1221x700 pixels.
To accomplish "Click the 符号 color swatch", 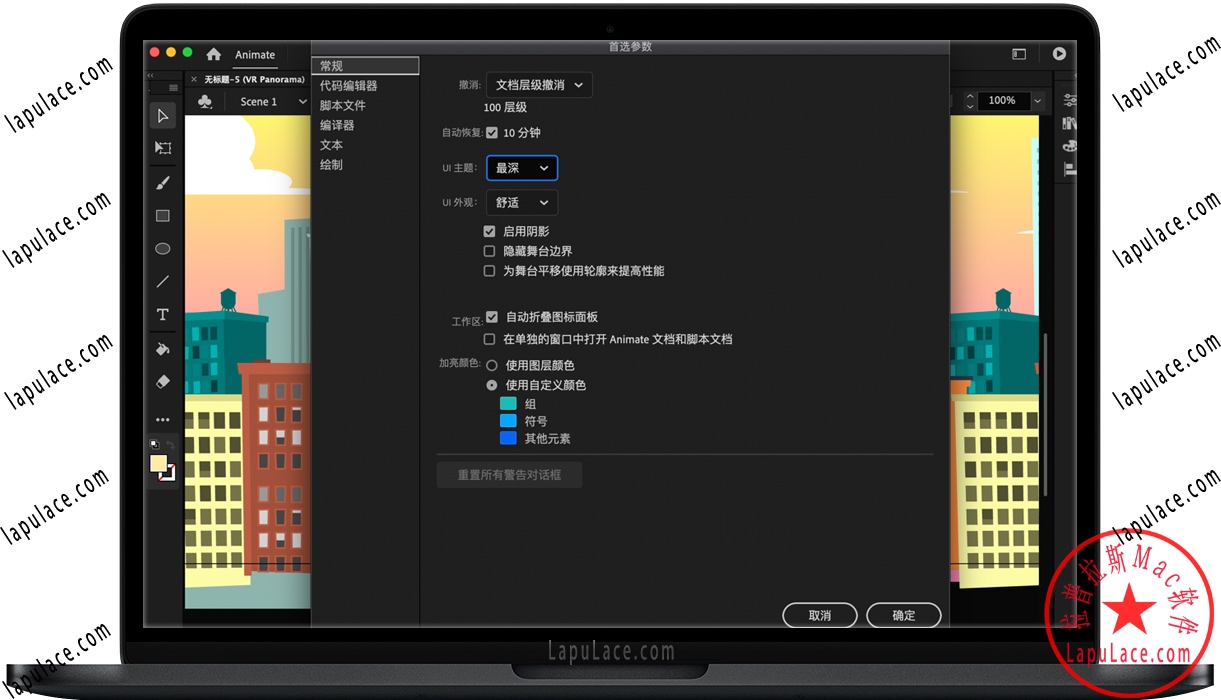I will coord(507,420).
